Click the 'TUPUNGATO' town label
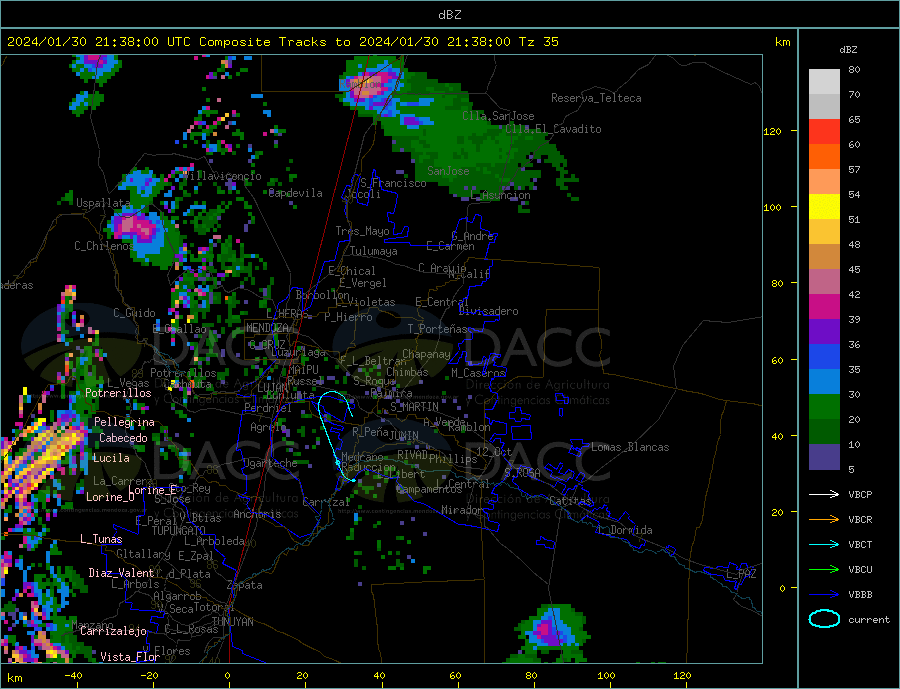Screen dimensions: 900x689 click(x=179, y=531)
